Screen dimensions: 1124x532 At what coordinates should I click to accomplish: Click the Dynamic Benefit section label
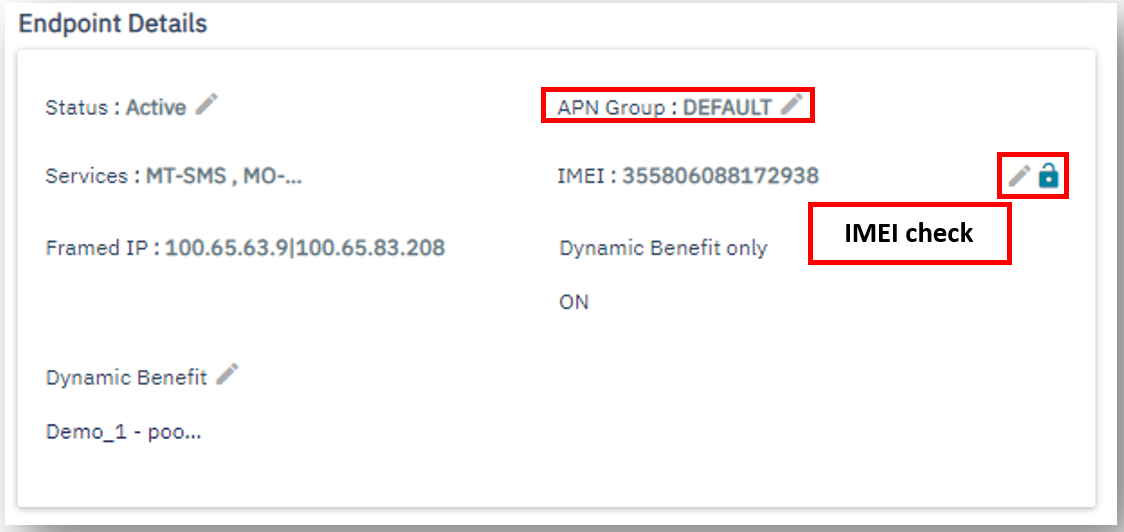126,378
